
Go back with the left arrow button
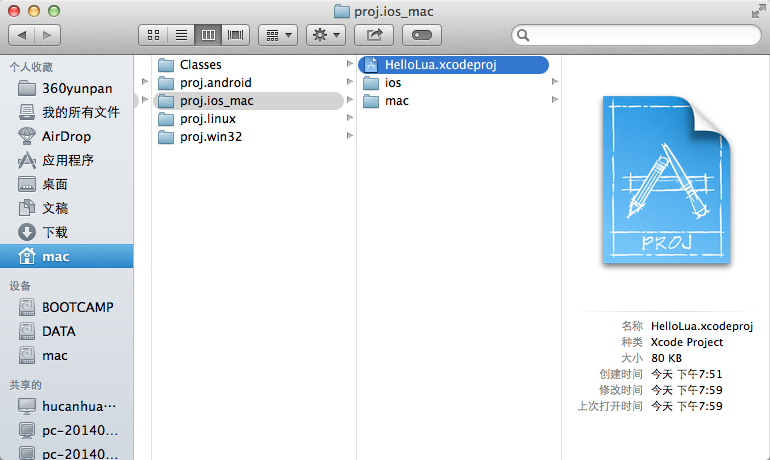pos(22,35)
